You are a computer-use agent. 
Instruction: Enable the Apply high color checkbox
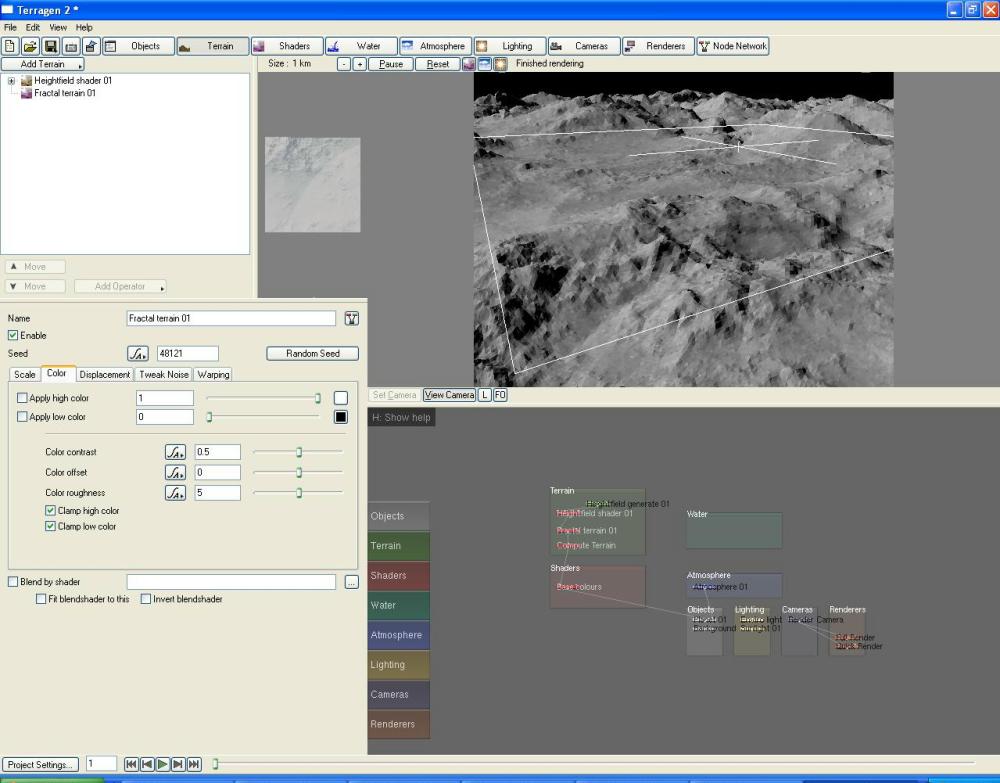[x=23, y=398]
